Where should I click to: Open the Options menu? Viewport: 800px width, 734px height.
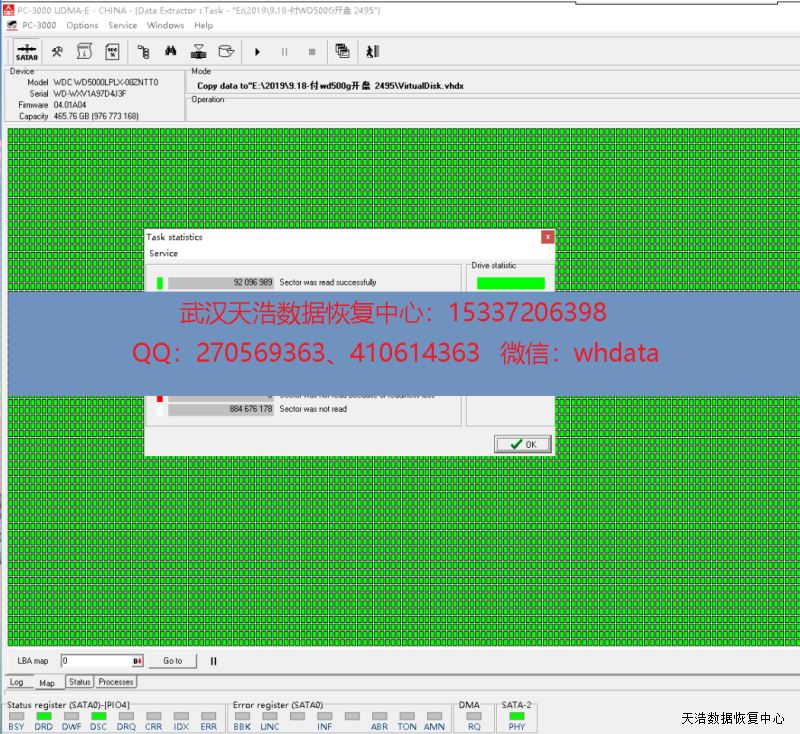tap(82, 25)
